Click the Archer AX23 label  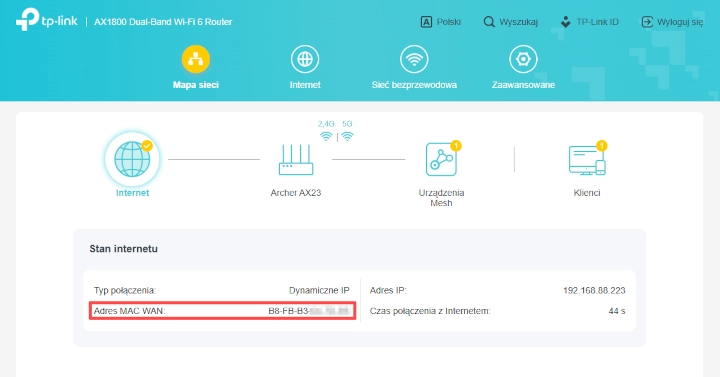pyautogui.click(x=296, y=193)
